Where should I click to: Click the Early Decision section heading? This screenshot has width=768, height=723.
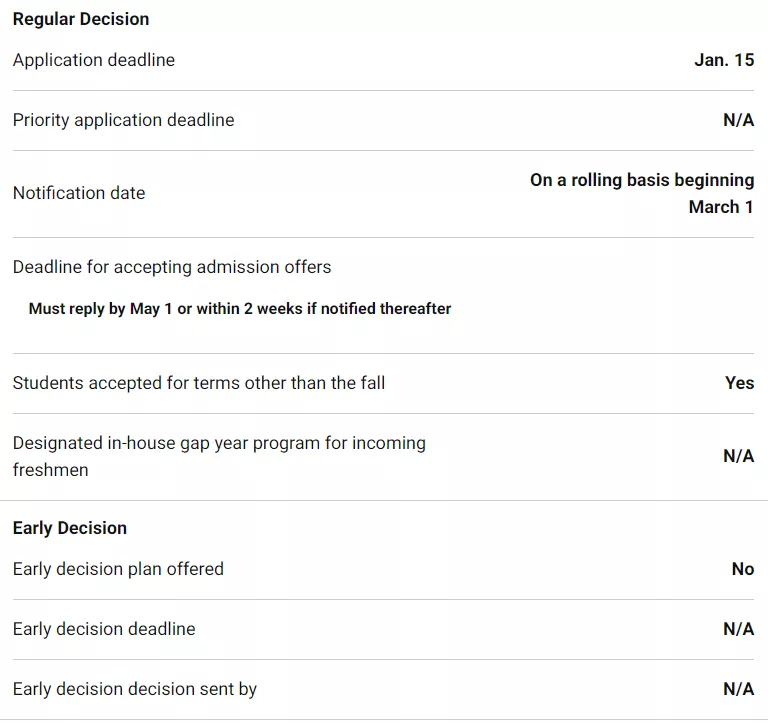pos(70,528)
